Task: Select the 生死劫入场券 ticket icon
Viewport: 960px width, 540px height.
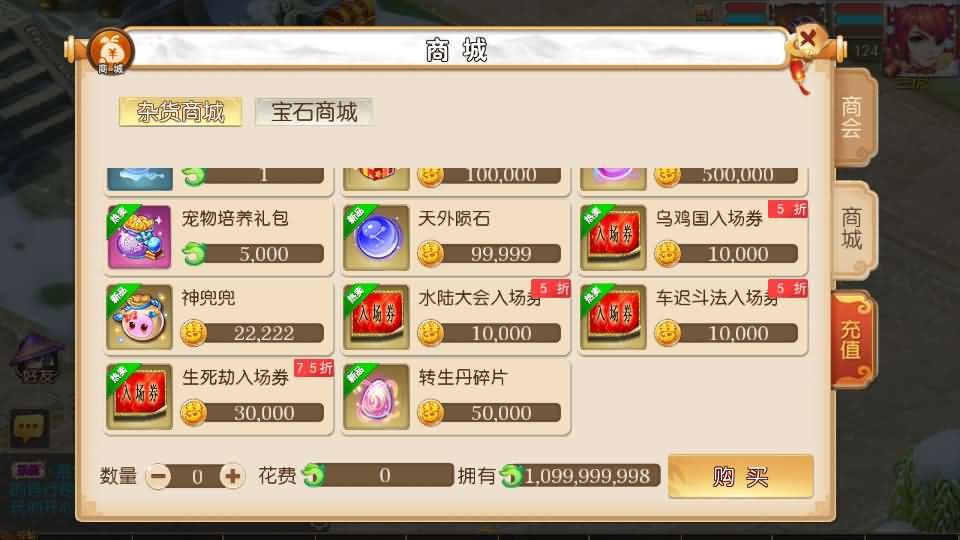Action: tap(139, 397)
